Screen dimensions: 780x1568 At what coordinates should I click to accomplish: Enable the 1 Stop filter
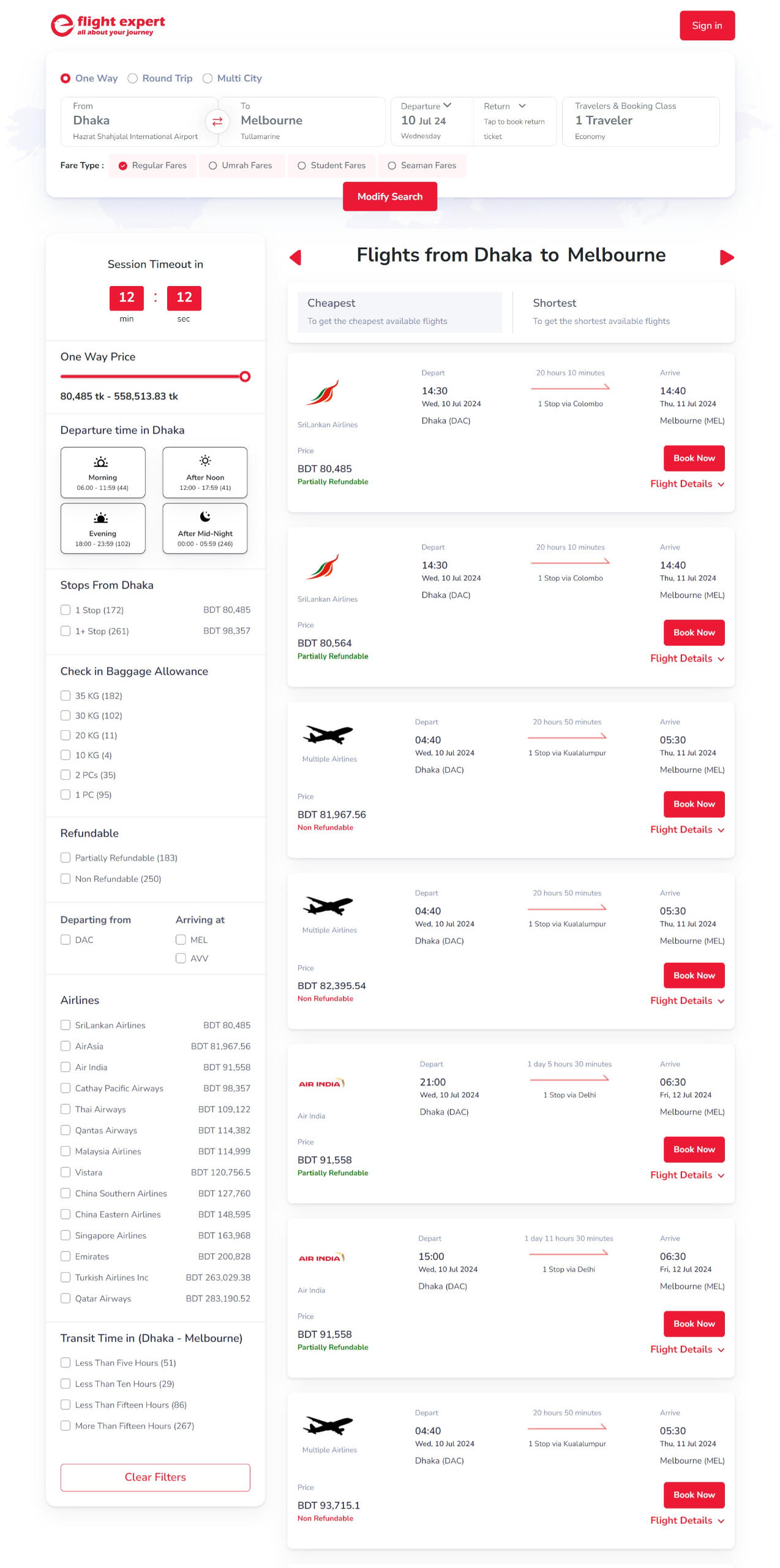pos(66,610)
